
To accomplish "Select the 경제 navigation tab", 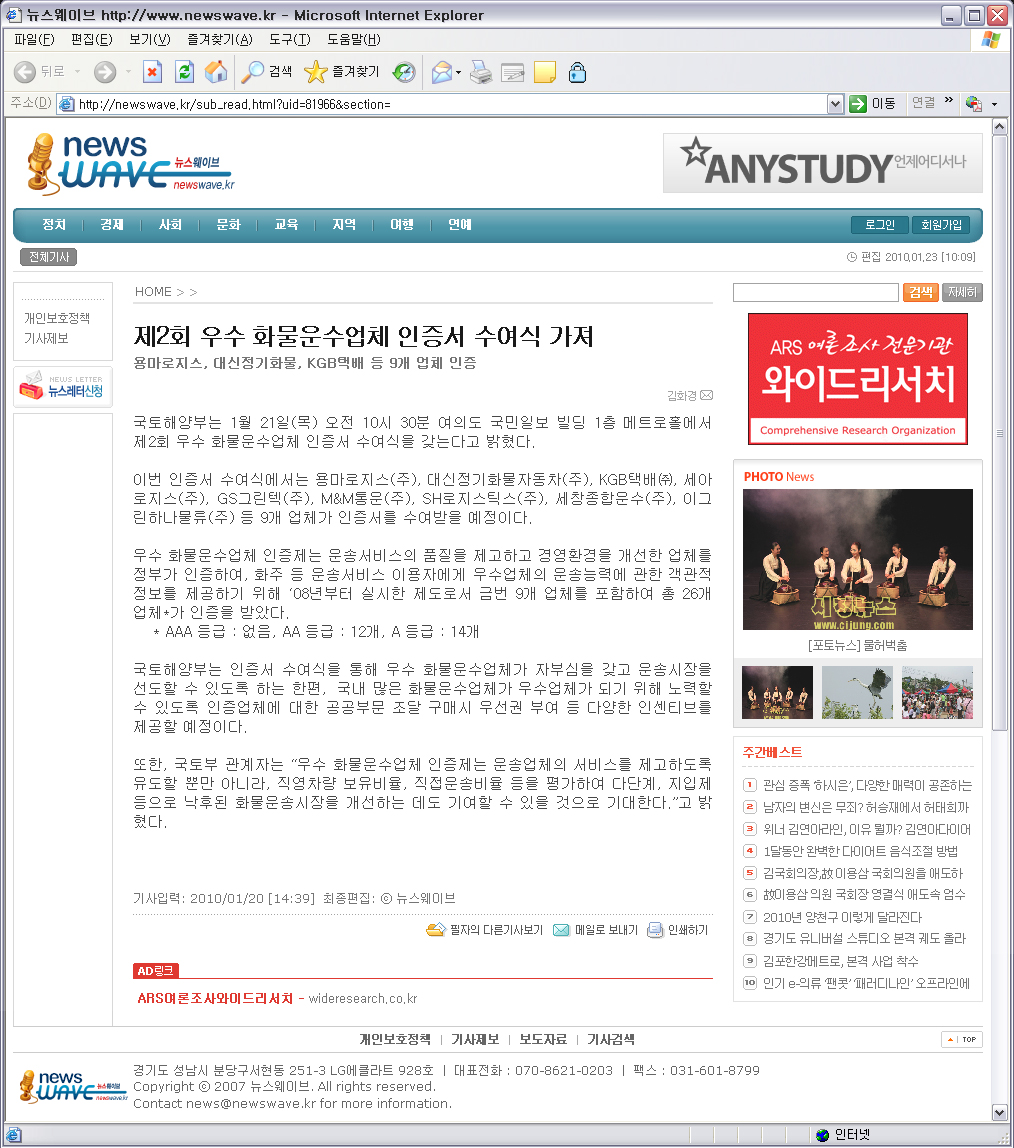I will 112,225.
